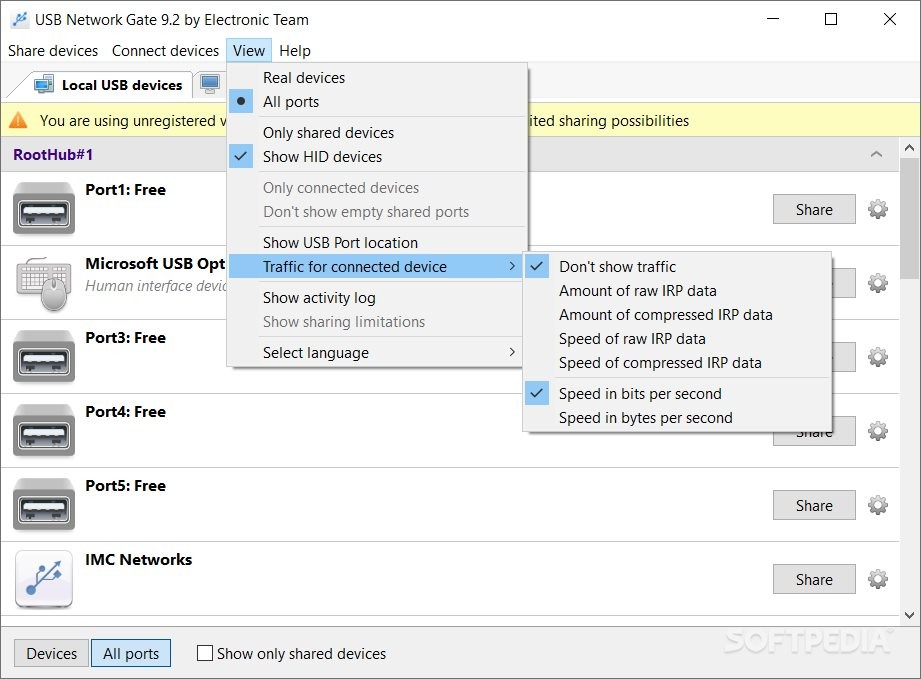Image resolution: width=921 pixels, height=679 pixels.
Task: Toggle Show HID devices menu option
Action: [377, 157]
